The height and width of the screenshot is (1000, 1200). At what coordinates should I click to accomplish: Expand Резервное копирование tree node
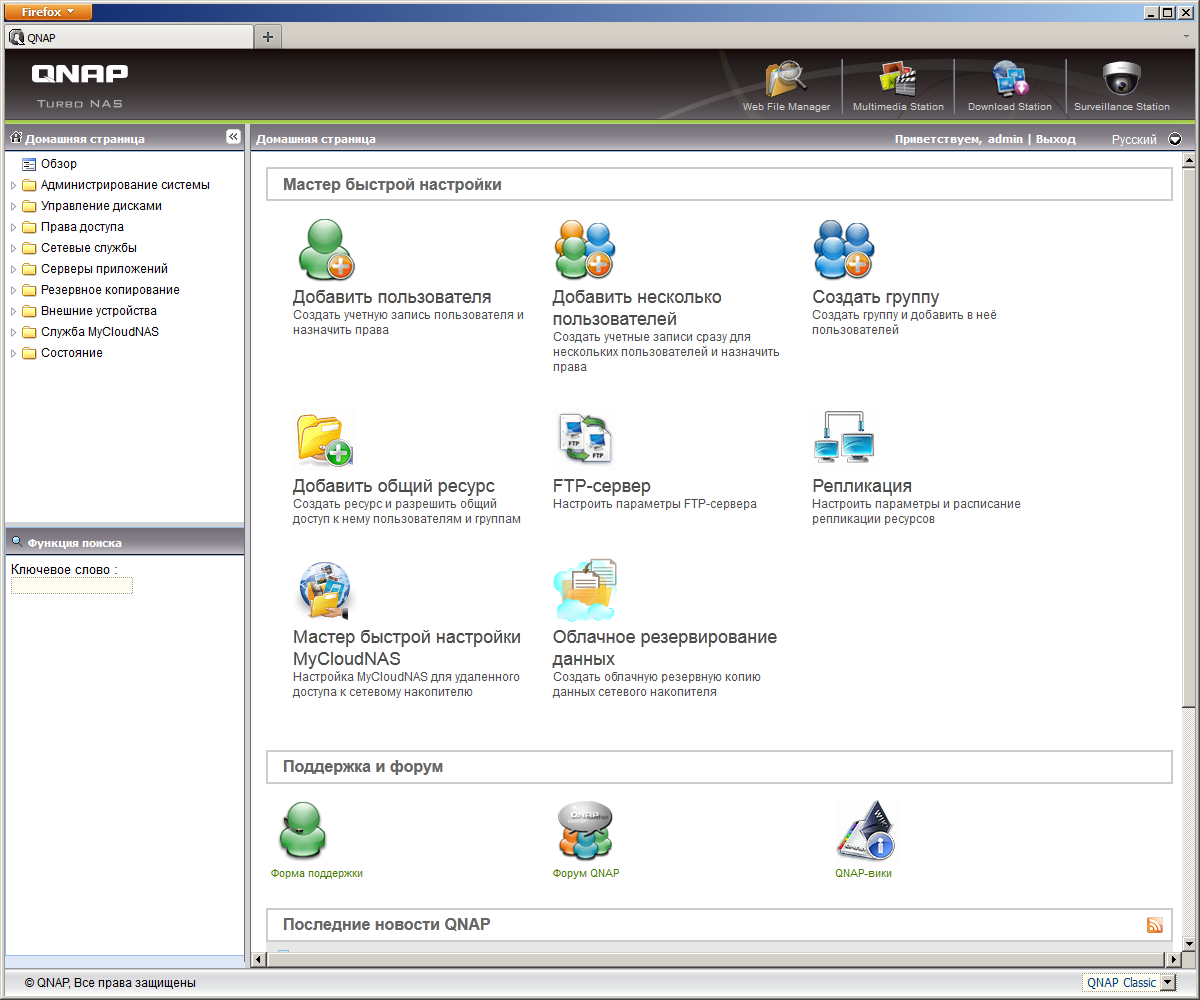13,290
